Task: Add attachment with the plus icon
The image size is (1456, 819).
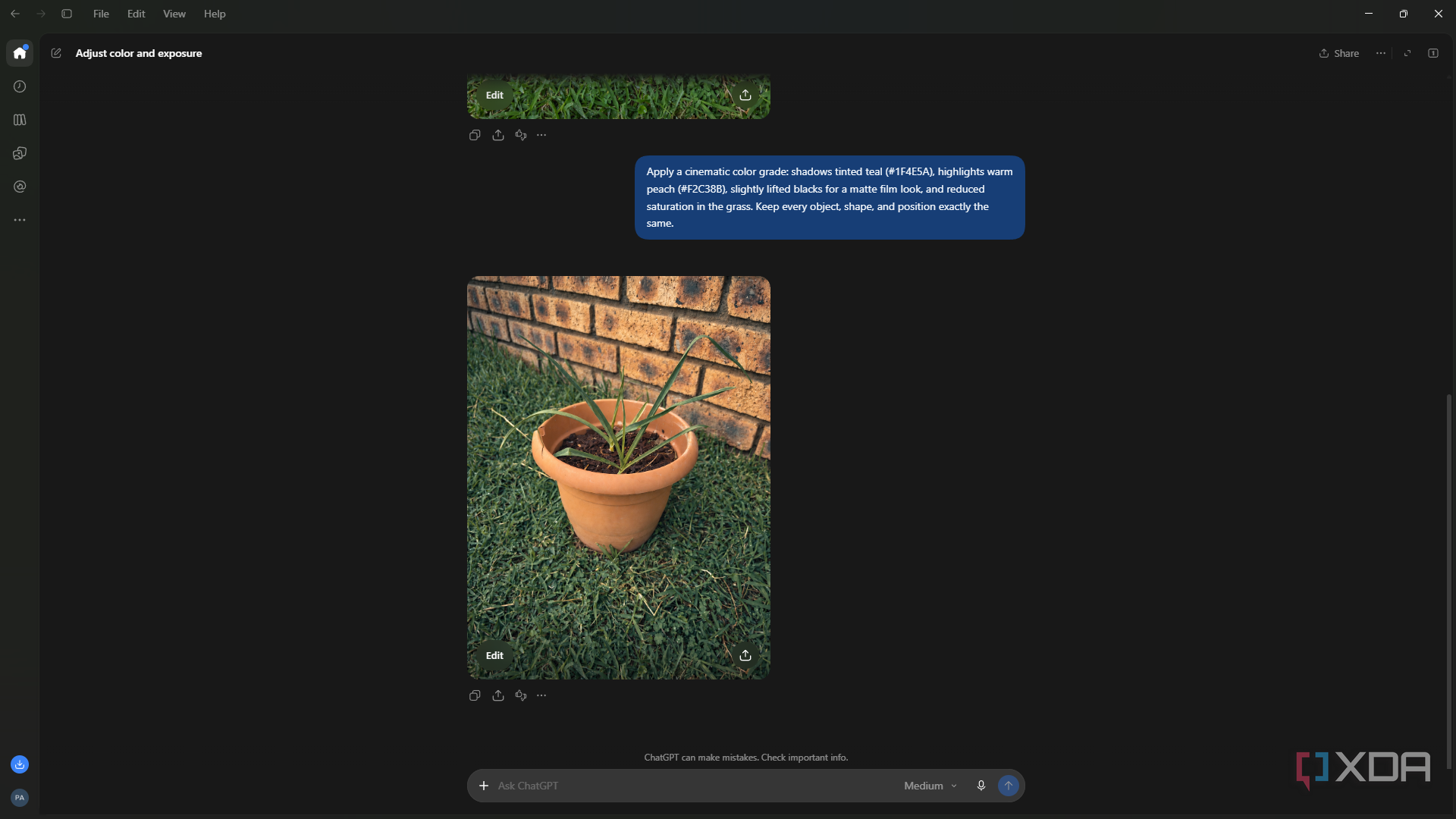Action: tap(484, 786)
